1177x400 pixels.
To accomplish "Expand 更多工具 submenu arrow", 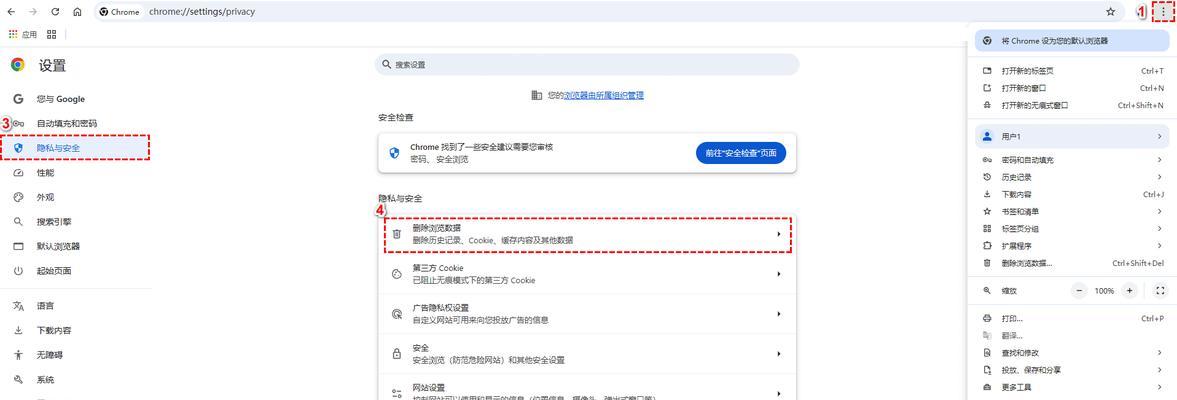I will (x=1159, y=387).
